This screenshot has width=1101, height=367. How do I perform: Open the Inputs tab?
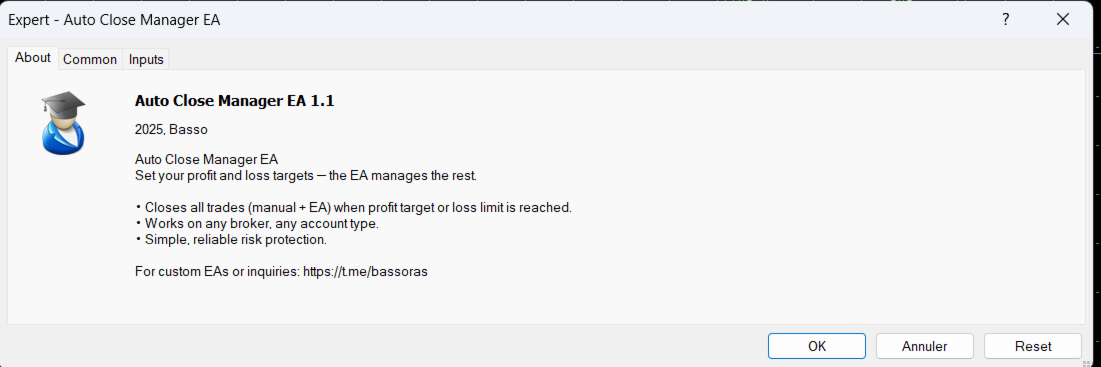tap(146, 60)
